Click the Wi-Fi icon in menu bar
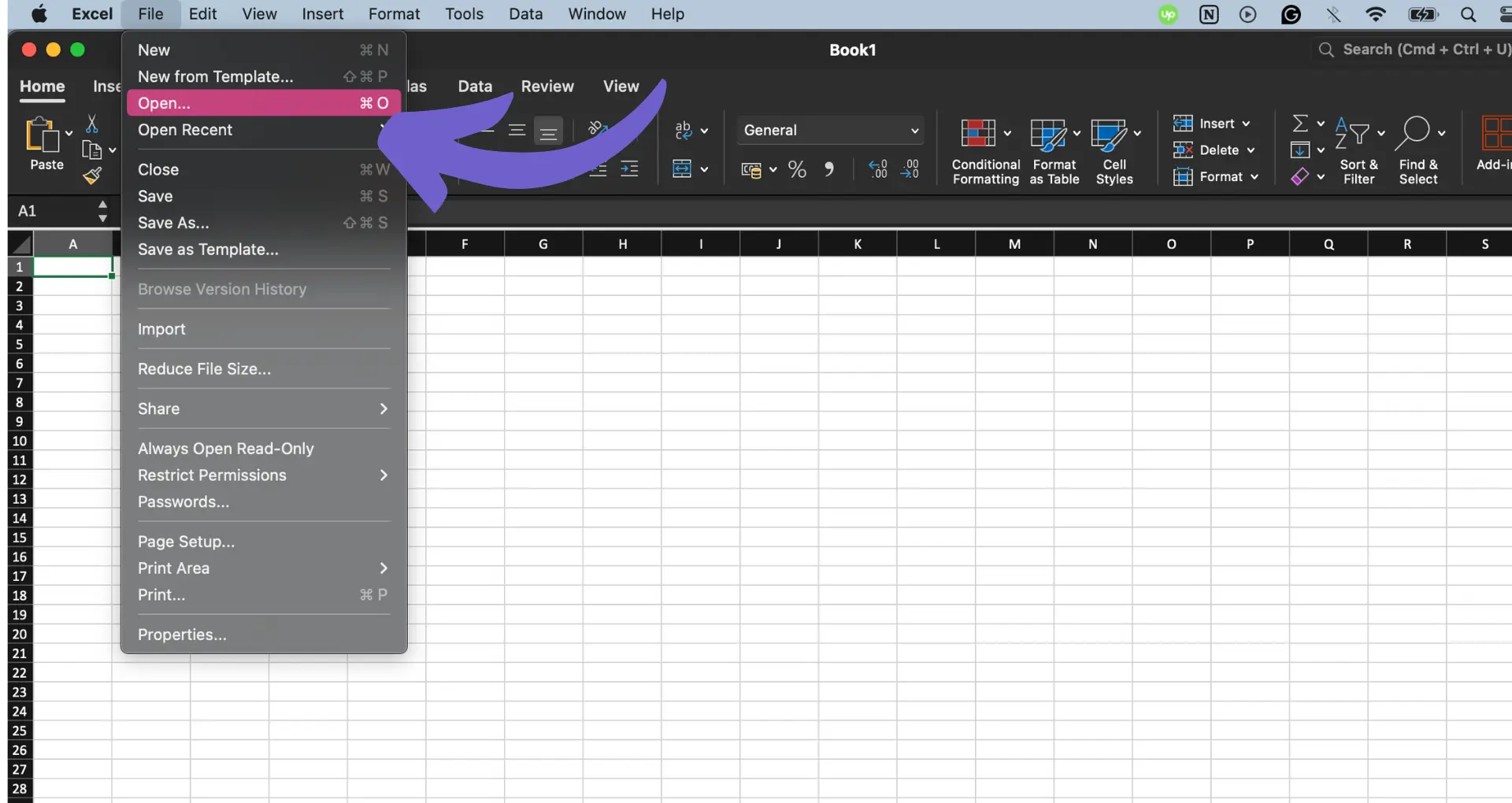Screen dimensions: 1512x803 tap(1376, 14)
